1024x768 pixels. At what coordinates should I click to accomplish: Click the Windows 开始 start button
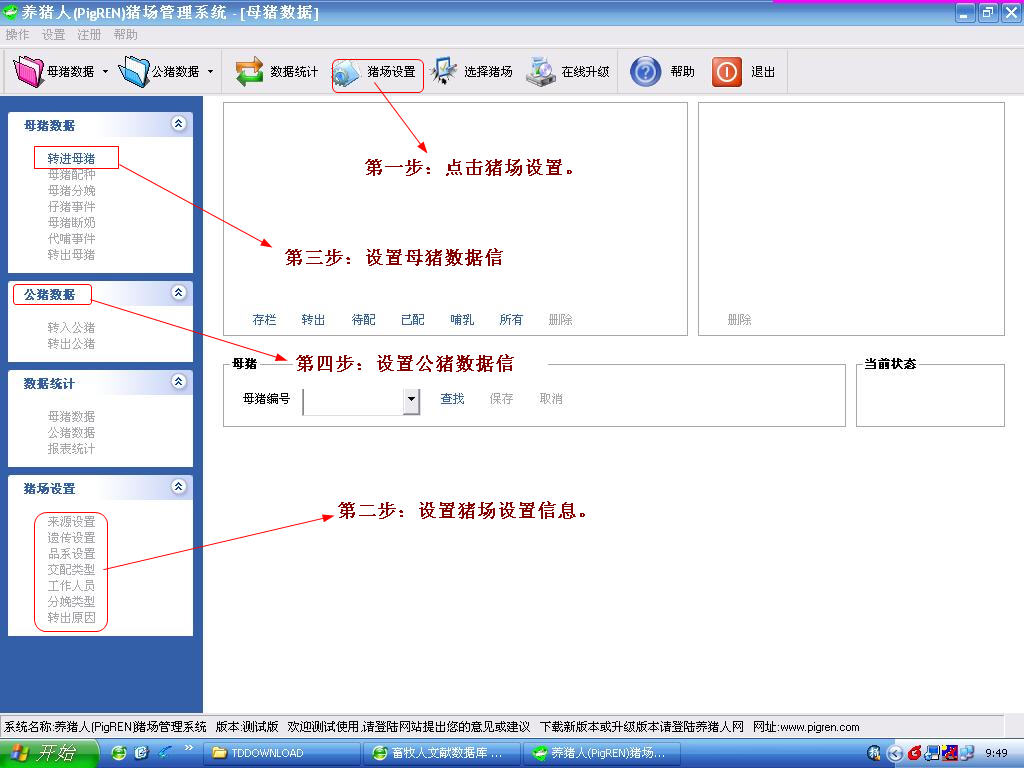coord(45,753)
